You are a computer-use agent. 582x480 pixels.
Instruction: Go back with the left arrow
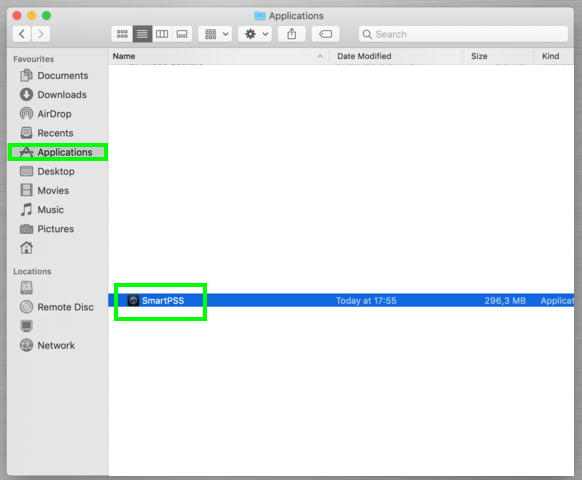tap(22, 34)
